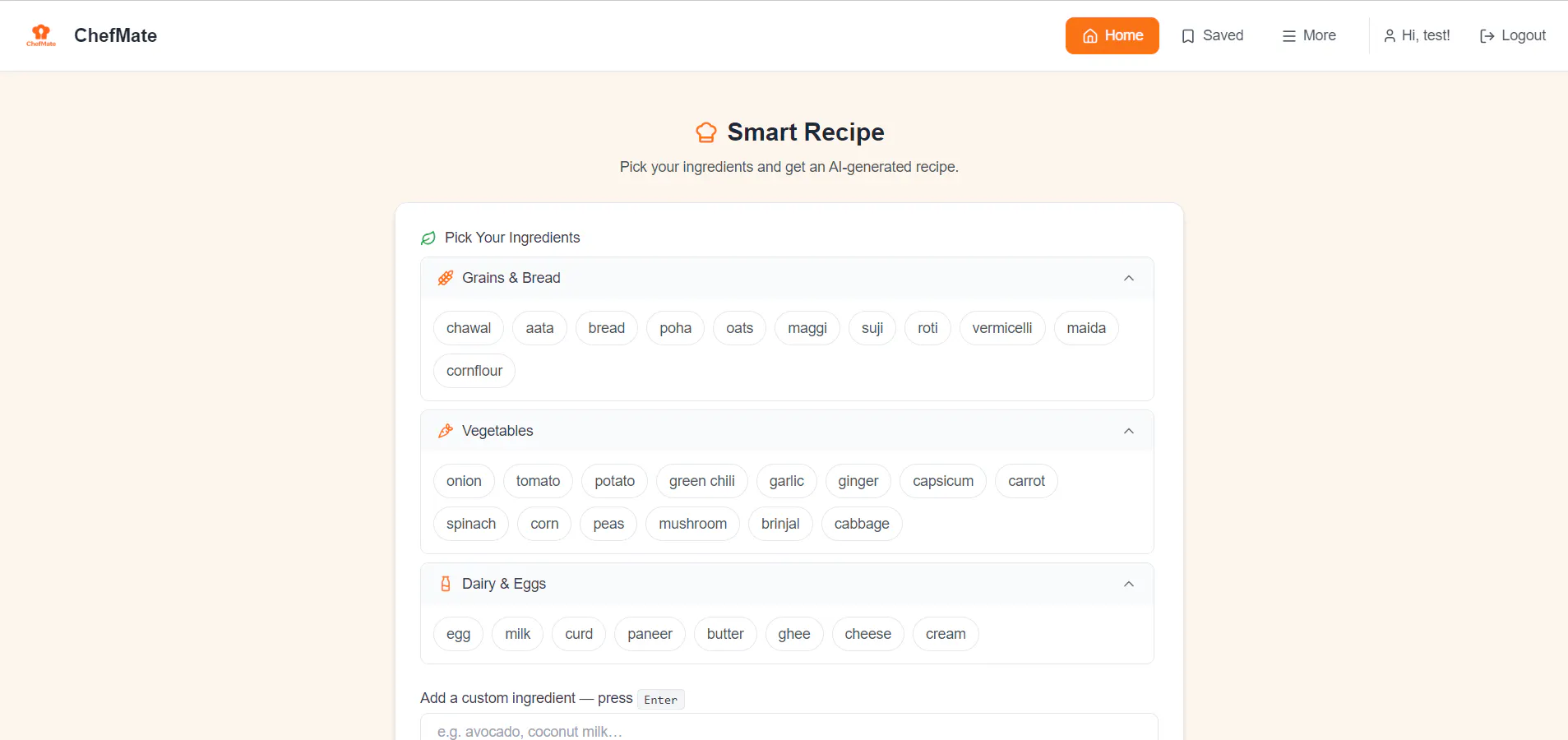The image size is (1568, 740).
Task: Collapse the Dairy & Eggs section chevron
Action: 1129,584
